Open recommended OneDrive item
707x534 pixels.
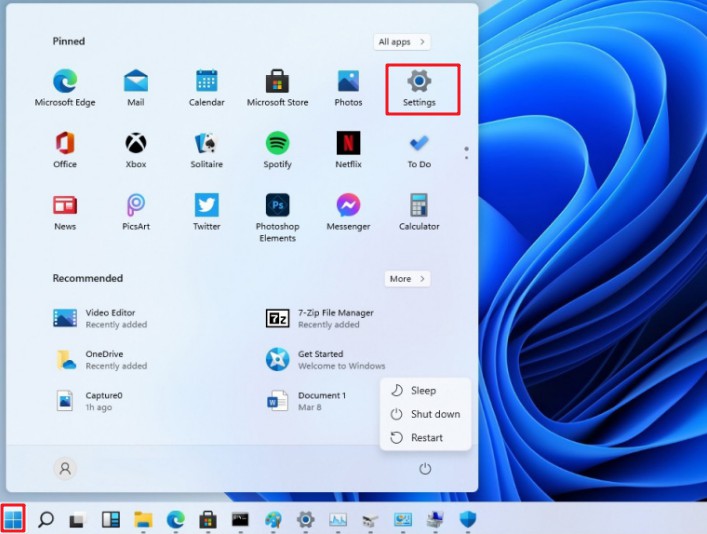pos(101,359)
